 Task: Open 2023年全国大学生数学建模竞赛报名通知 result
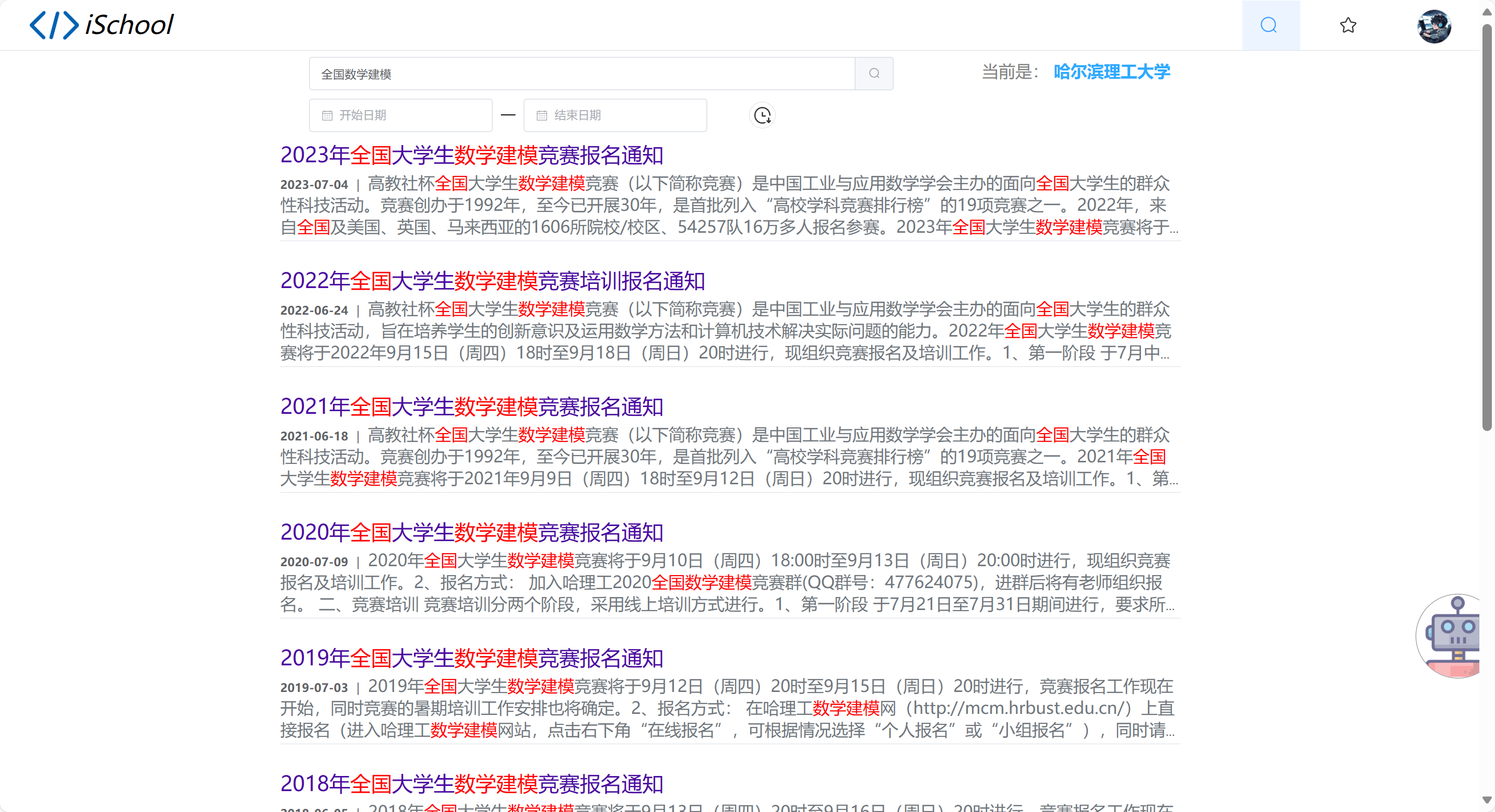point(471,155)
